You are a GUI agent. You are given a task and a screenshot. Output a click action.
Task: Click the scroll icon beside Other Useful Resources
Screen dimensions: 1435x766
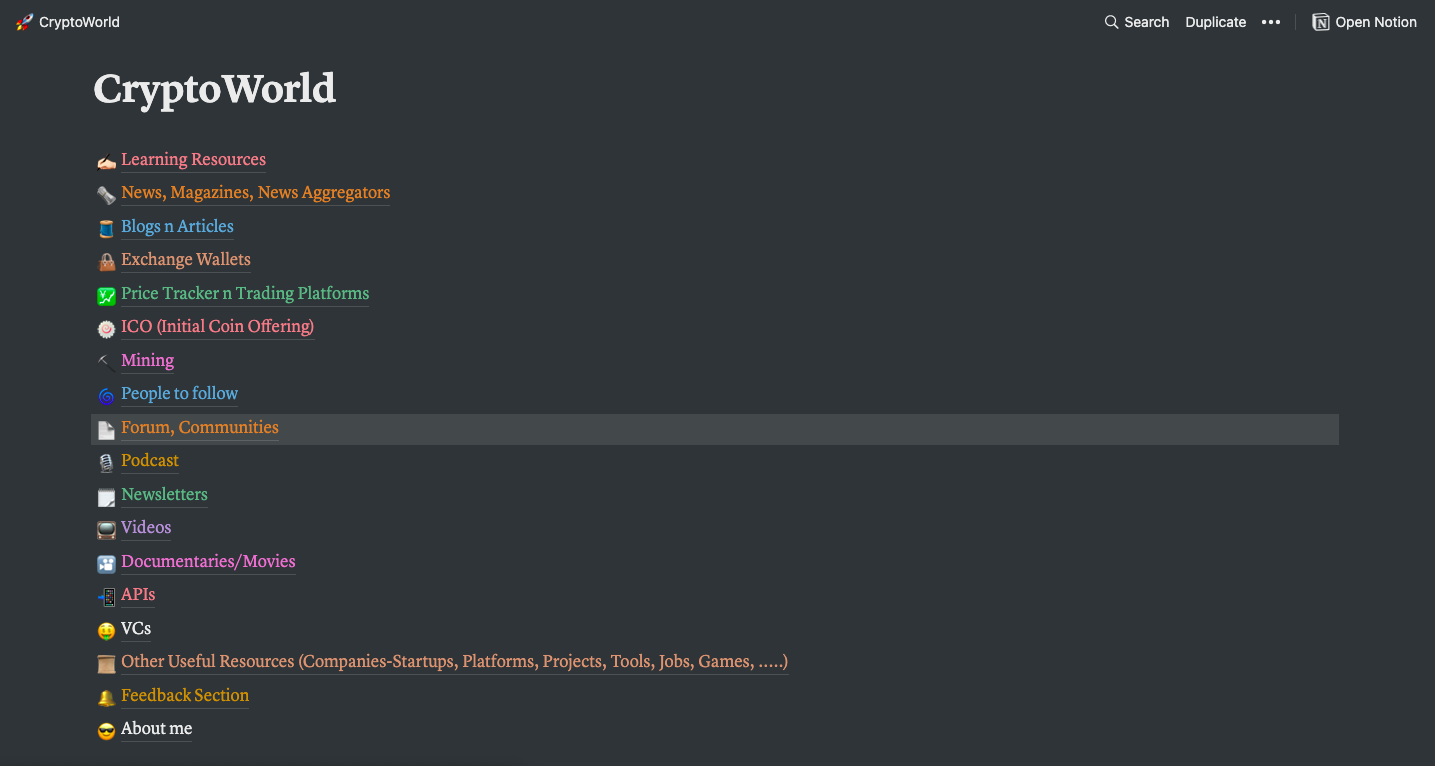(106, 663)
